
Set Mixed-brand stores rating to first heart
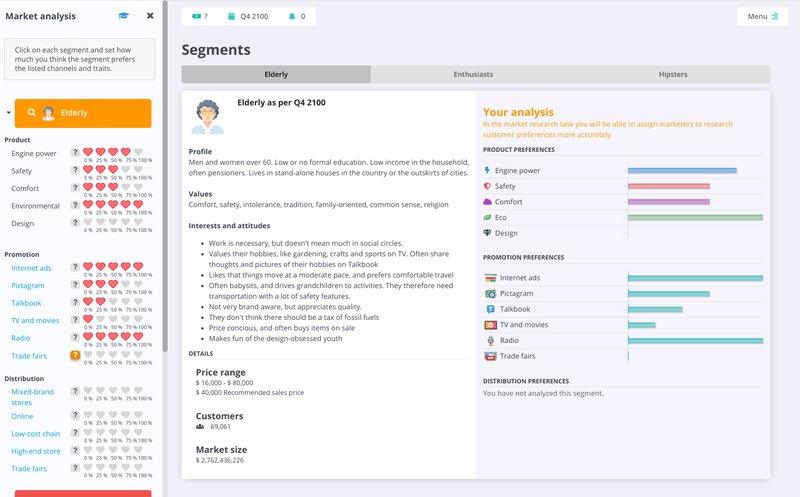tap(88, 391)
